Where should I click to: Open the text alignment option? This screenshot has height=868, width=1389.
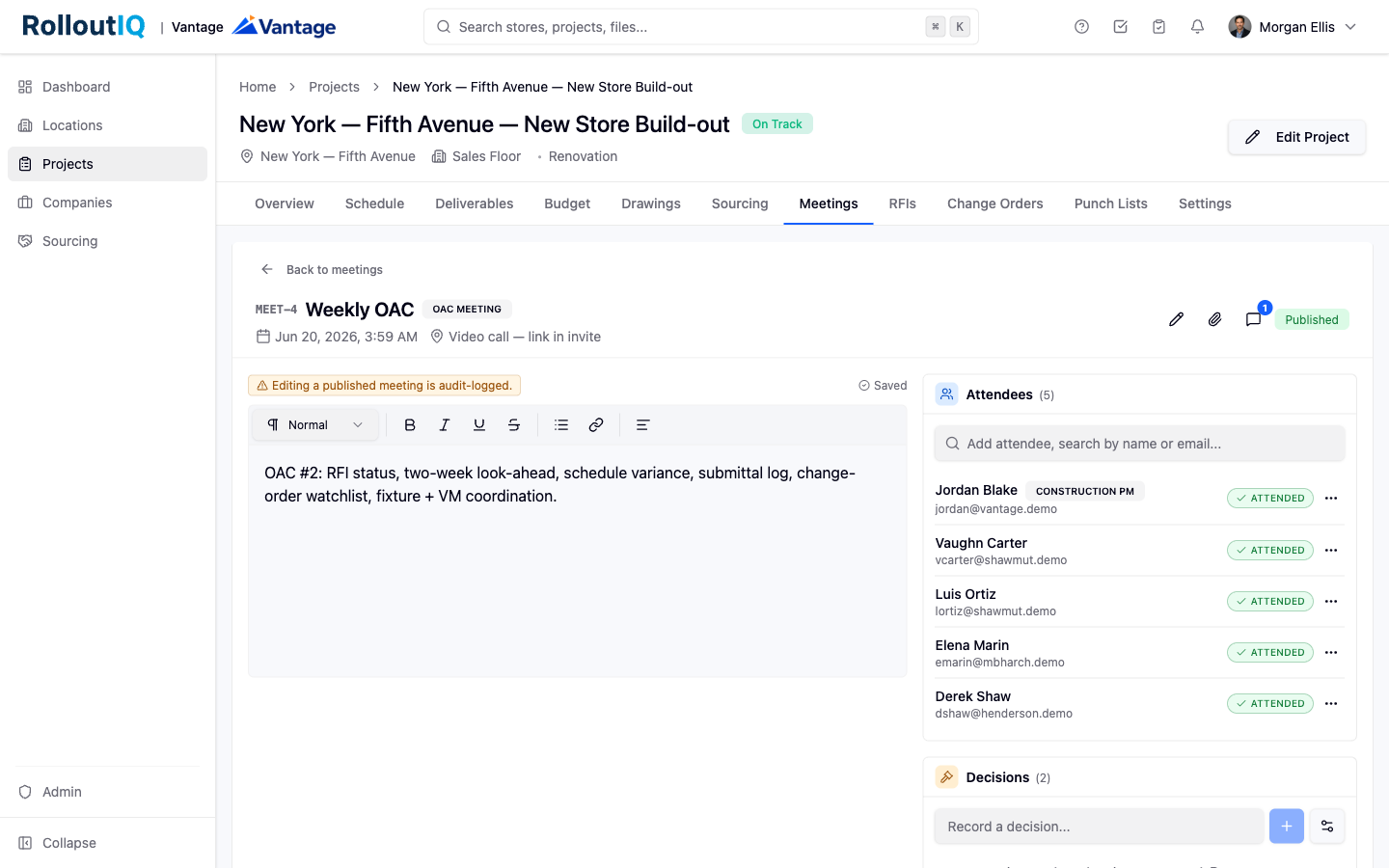pyautogui.click(x=643, y=424)
